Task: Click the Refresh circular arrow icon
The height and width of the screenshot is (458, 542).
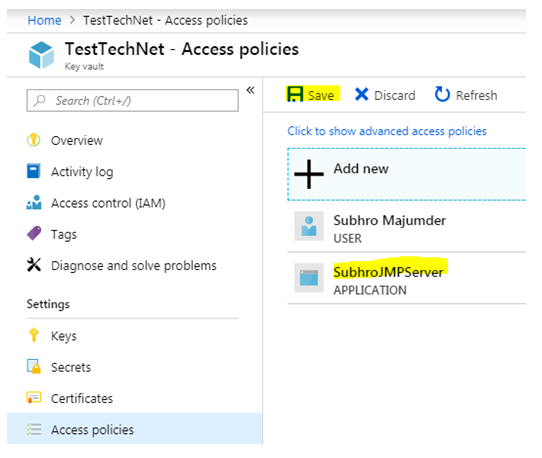Action: click(442, 94)
